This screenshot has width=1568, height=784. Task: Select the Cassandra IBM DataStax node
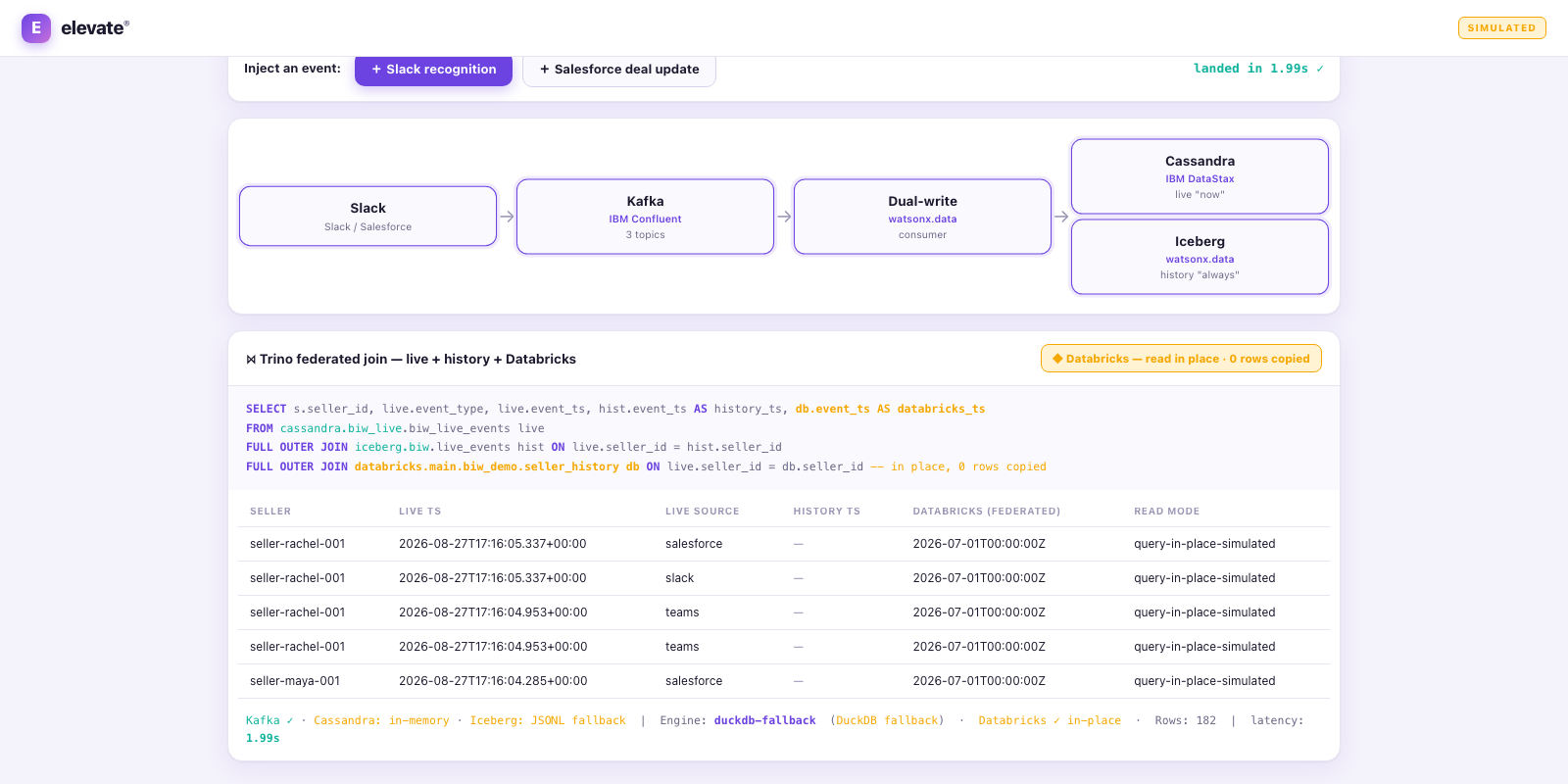click(x=1200, y=176)
